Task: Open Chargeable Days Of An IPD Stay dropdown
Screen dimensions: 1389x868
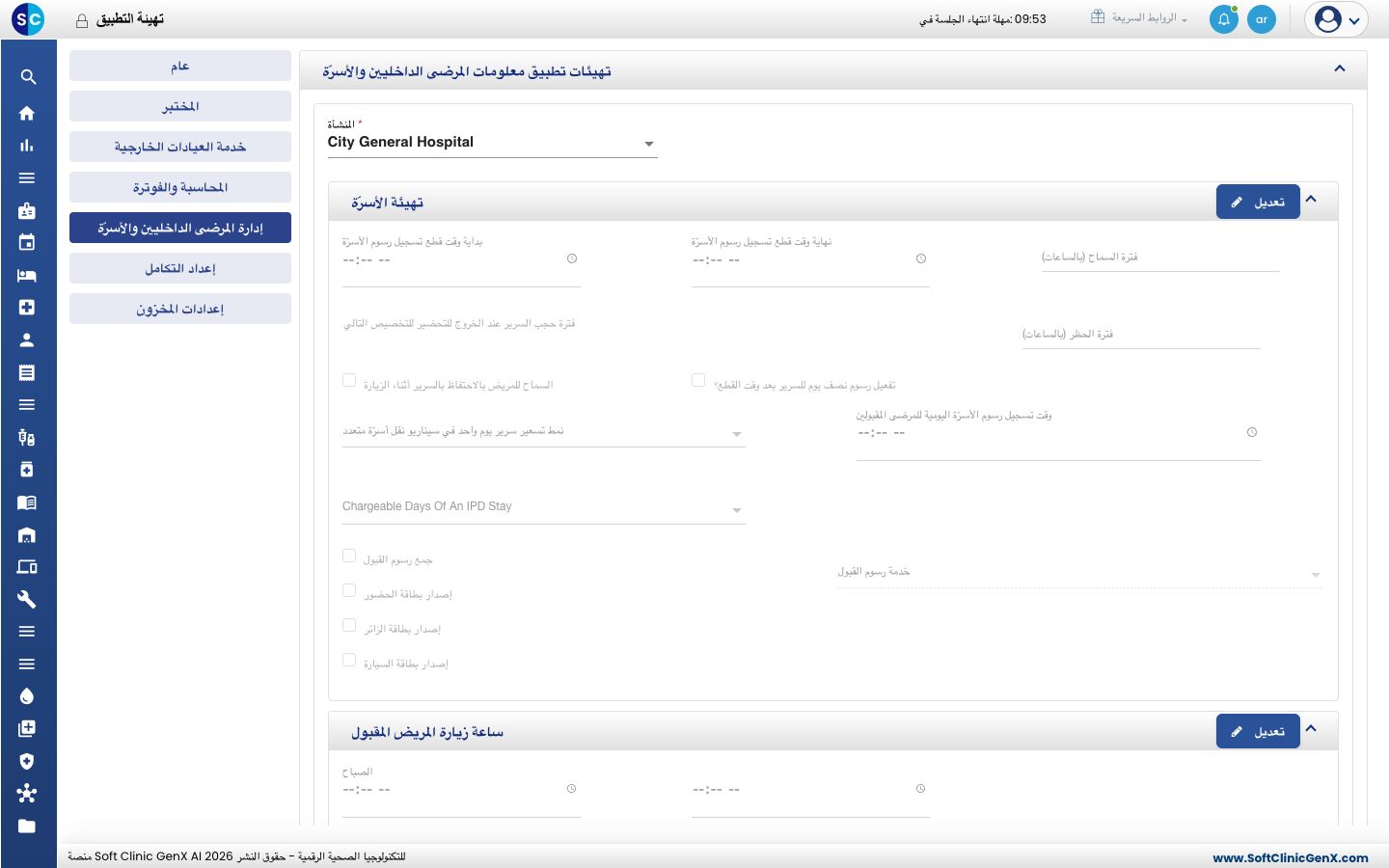Action: (544, 507)
